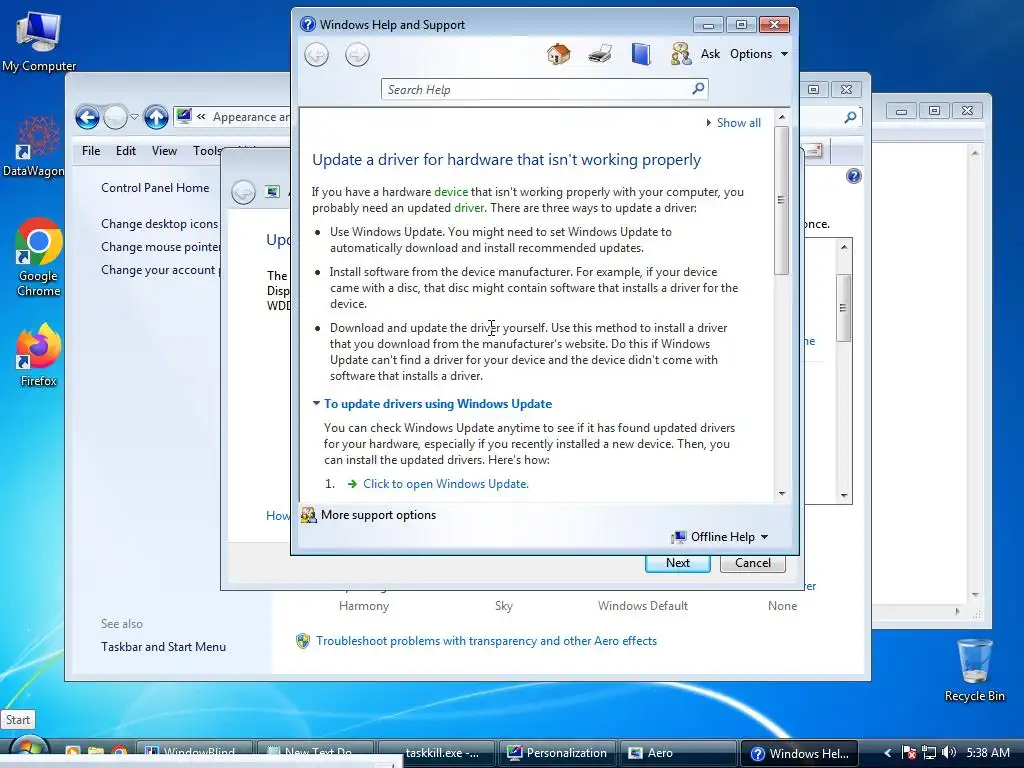The width and height of the screenshot is (1024, 768).
Task: Click blue help icon in Personalization
Action: click(x=854, y=176)
